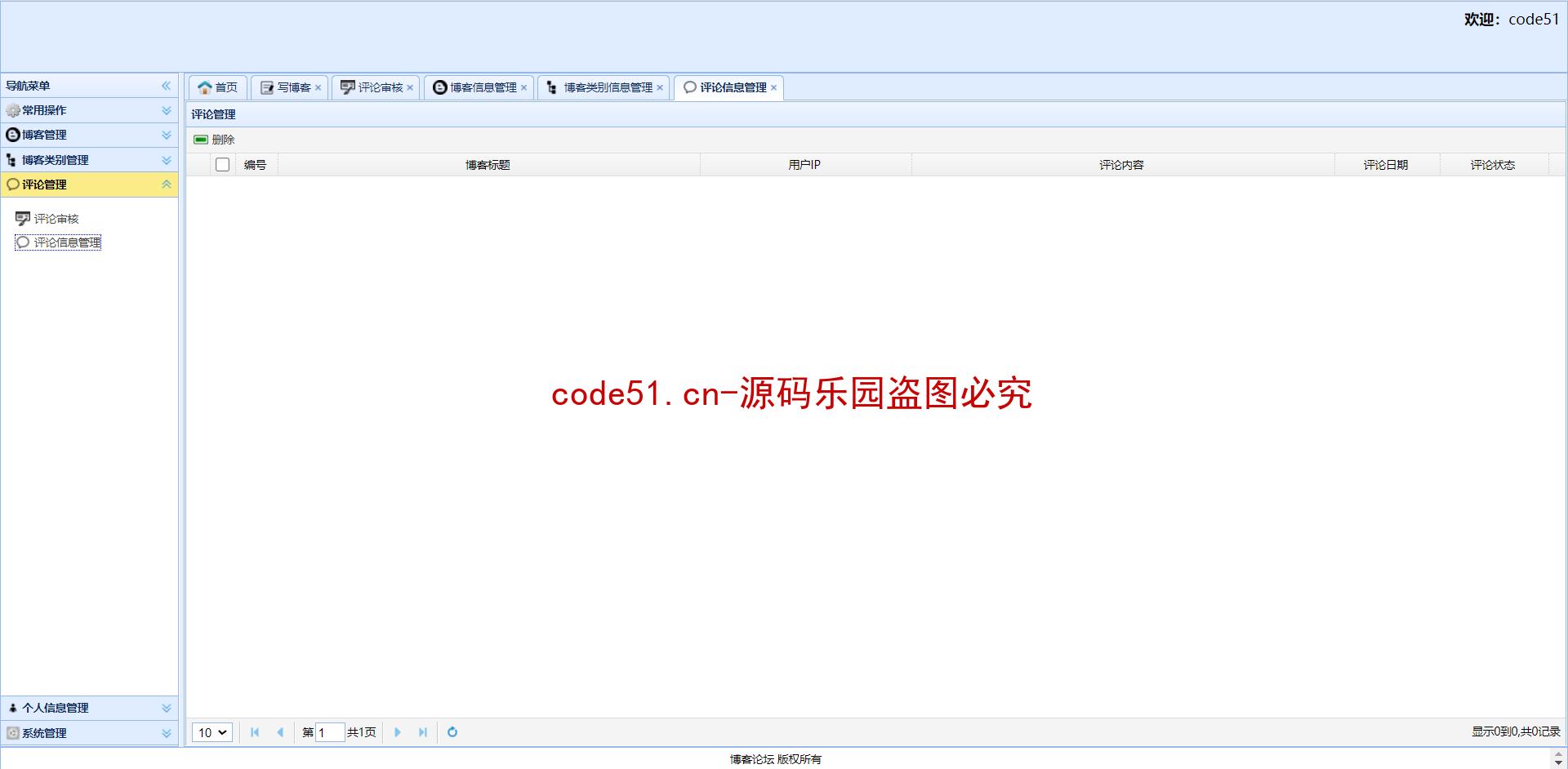Switch to the 首页 tab

coord(218,87)
